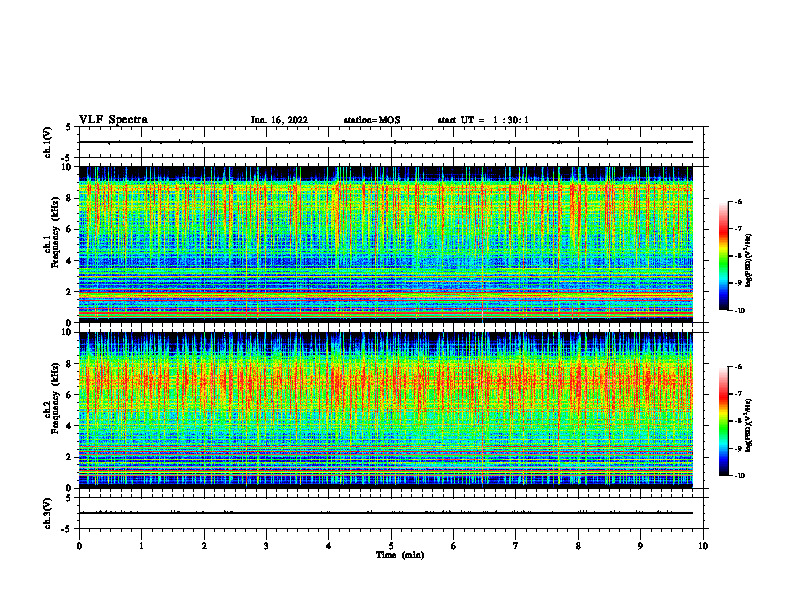
Task: Click the ch.1 voltage waveform trace
Action: coord(385,142)
